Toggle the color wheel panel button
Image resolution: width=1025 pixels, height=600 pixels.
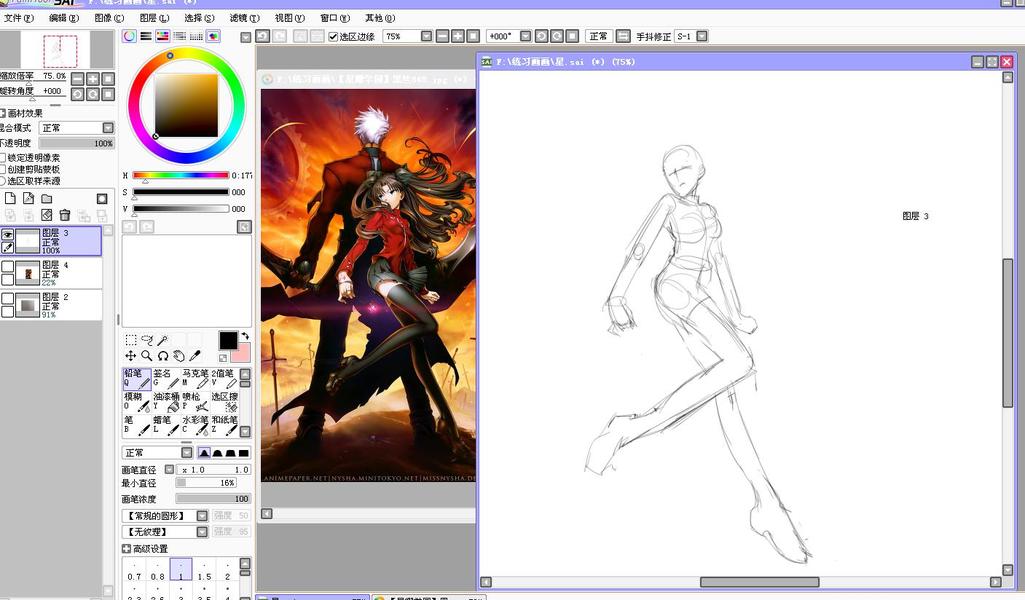tap(129, 37)
